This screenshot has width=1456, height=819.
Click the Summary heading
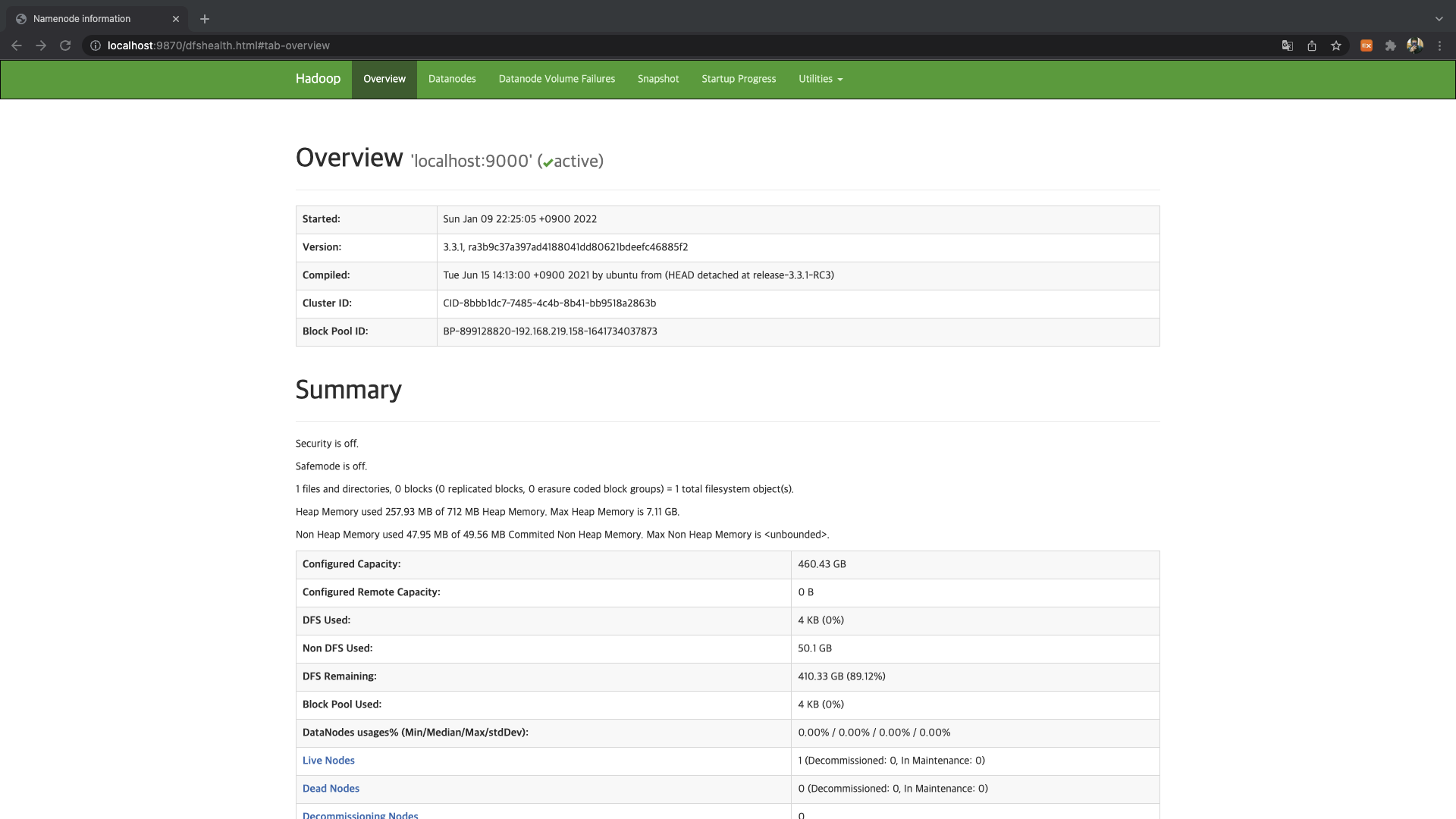pos(349,389)
